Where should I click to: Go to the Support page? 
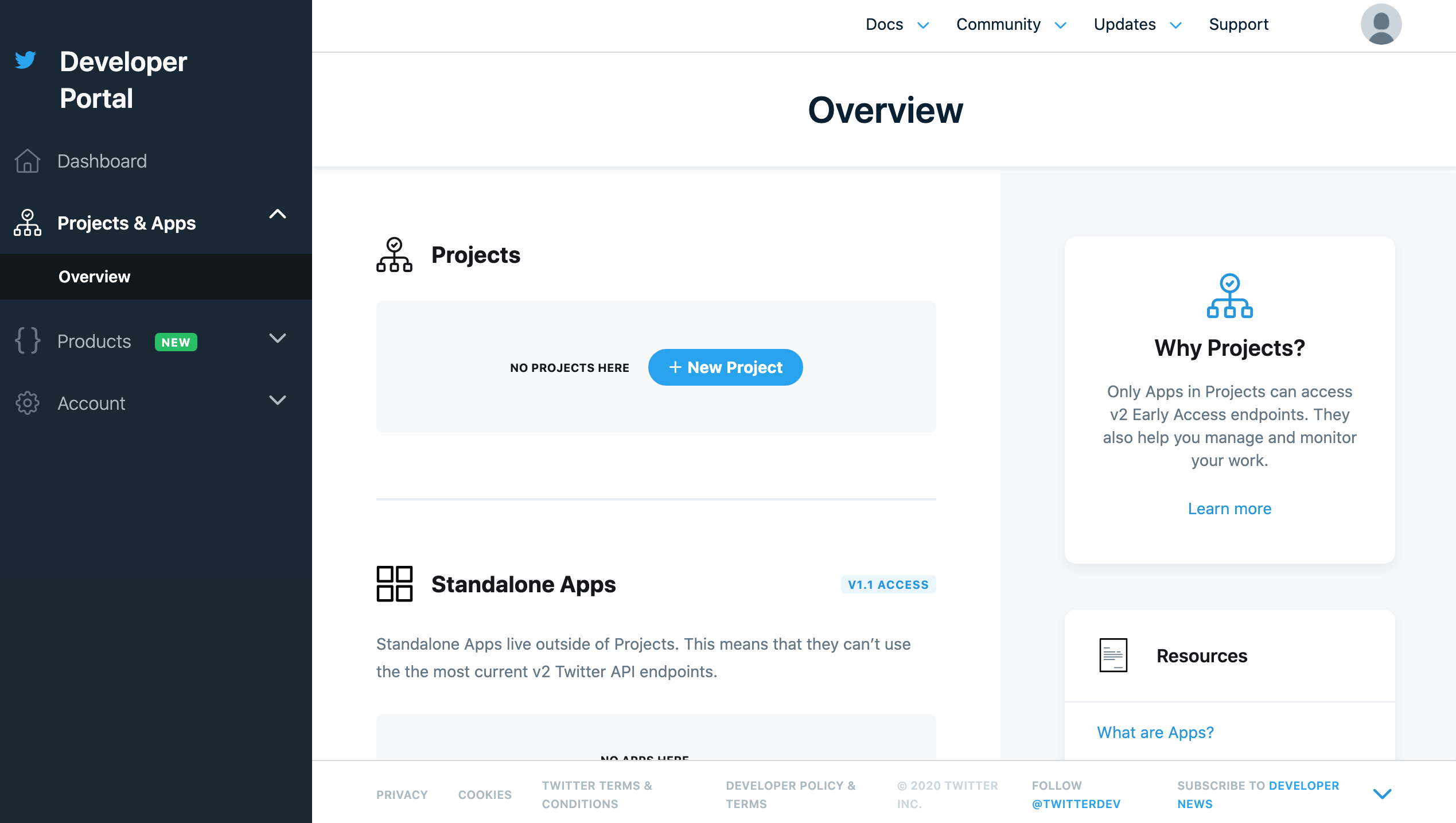point(1238,25)
